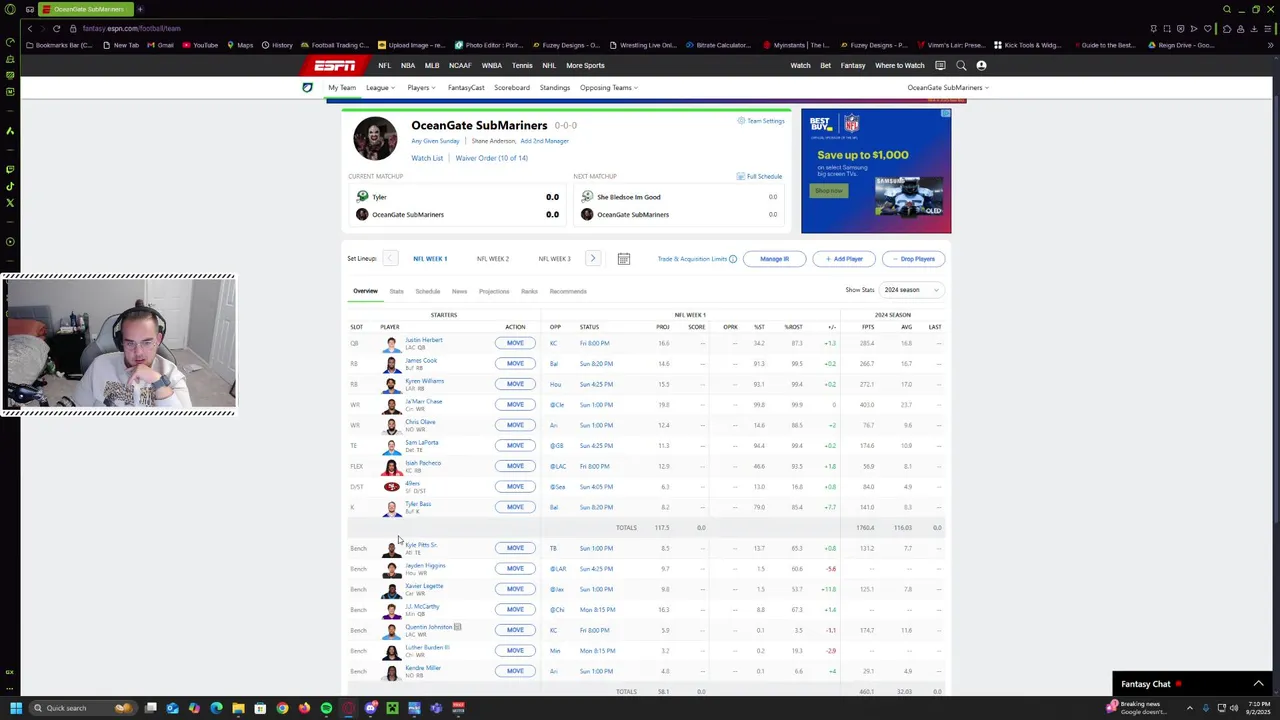This screenshot has height=720, width=1280.
Task: Click the Full Schedule link icon
Action: point(740,177)
